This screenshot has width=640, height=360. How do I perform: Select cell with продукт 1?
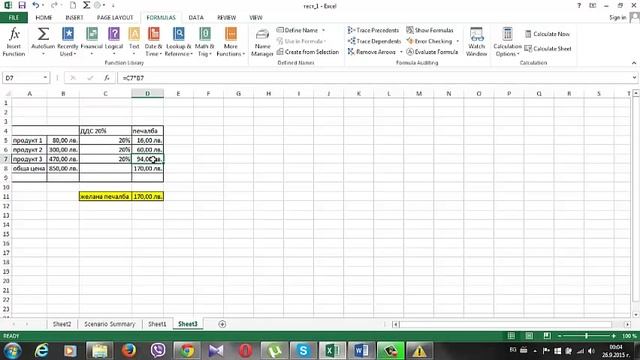pos(29,140)
